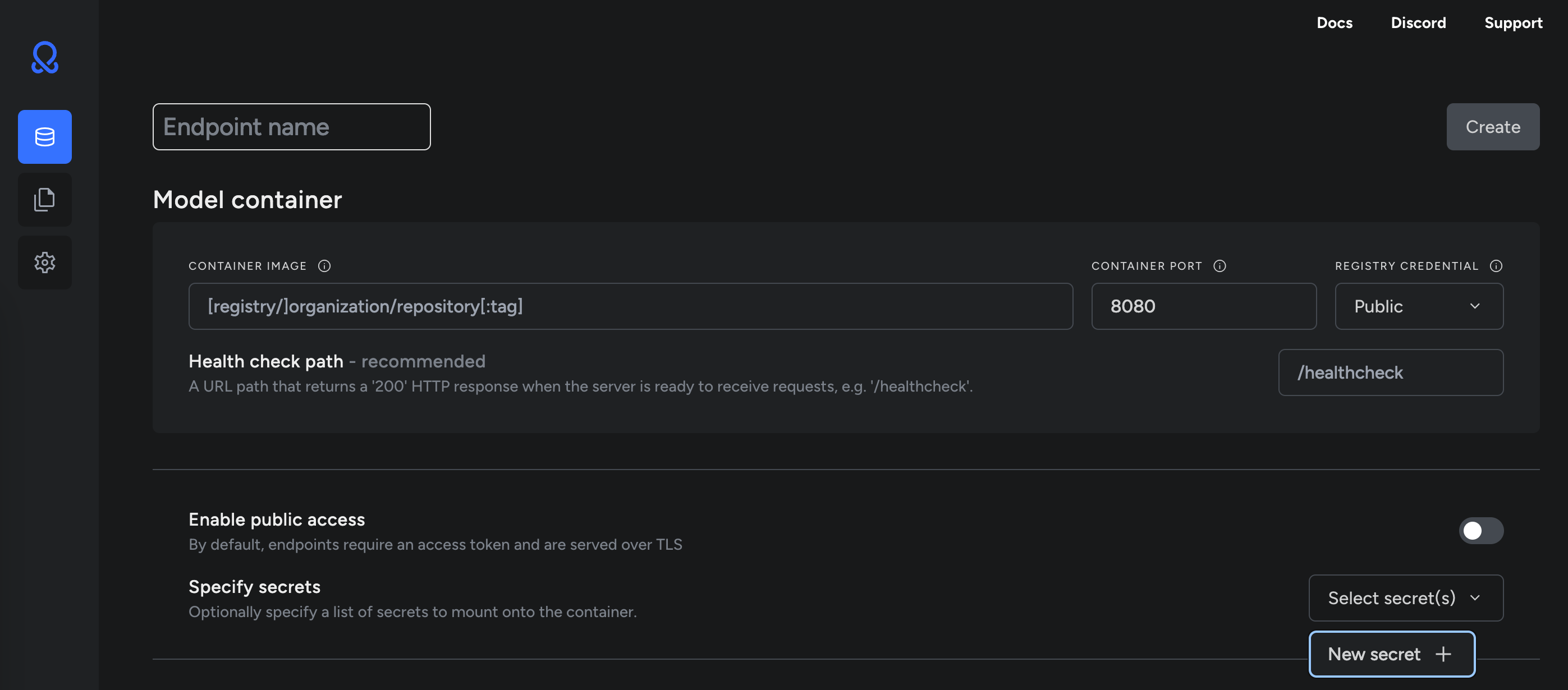This screenshot has width=1568, height=690.
Task: Click into the /healthcheck path field
Action: click(x=1390, y=372)
